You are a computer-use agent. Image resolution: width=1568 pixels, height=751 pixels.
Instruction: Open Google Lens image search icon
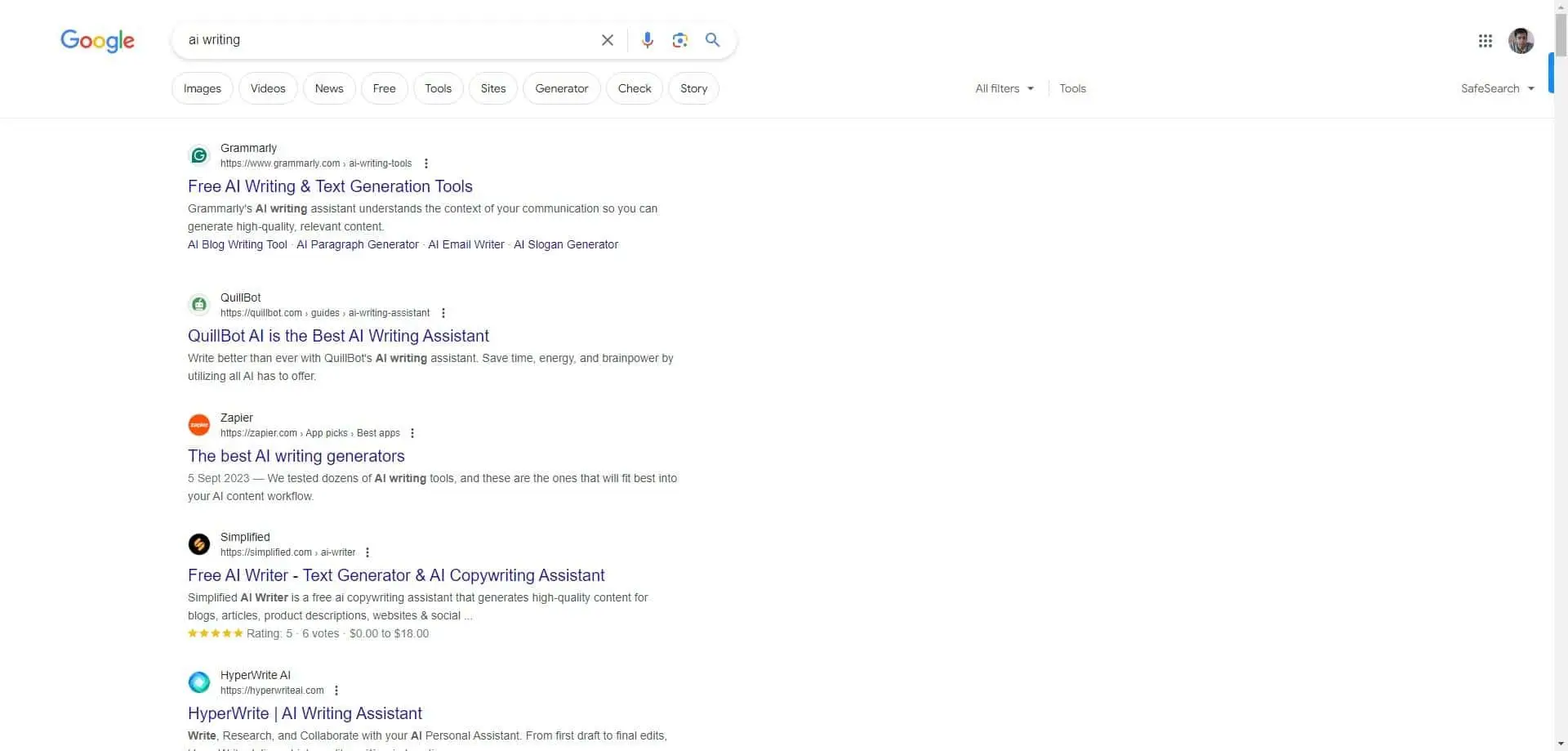(679, 40)
